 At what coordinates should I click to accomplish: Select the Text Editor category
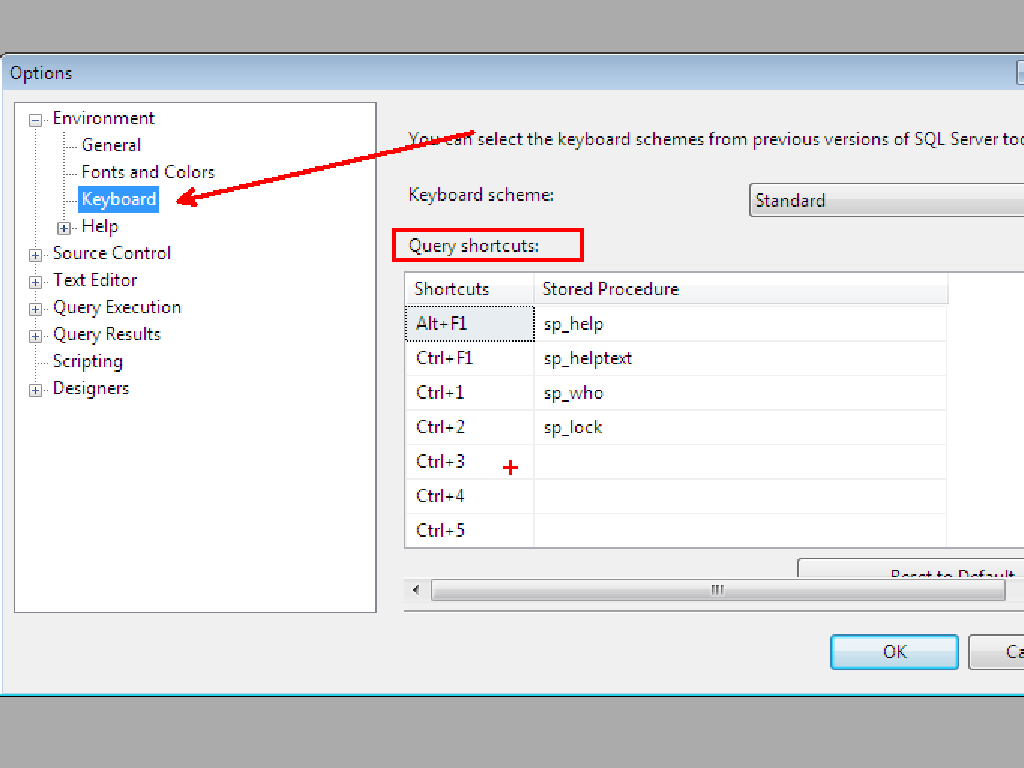click(95, 280)
